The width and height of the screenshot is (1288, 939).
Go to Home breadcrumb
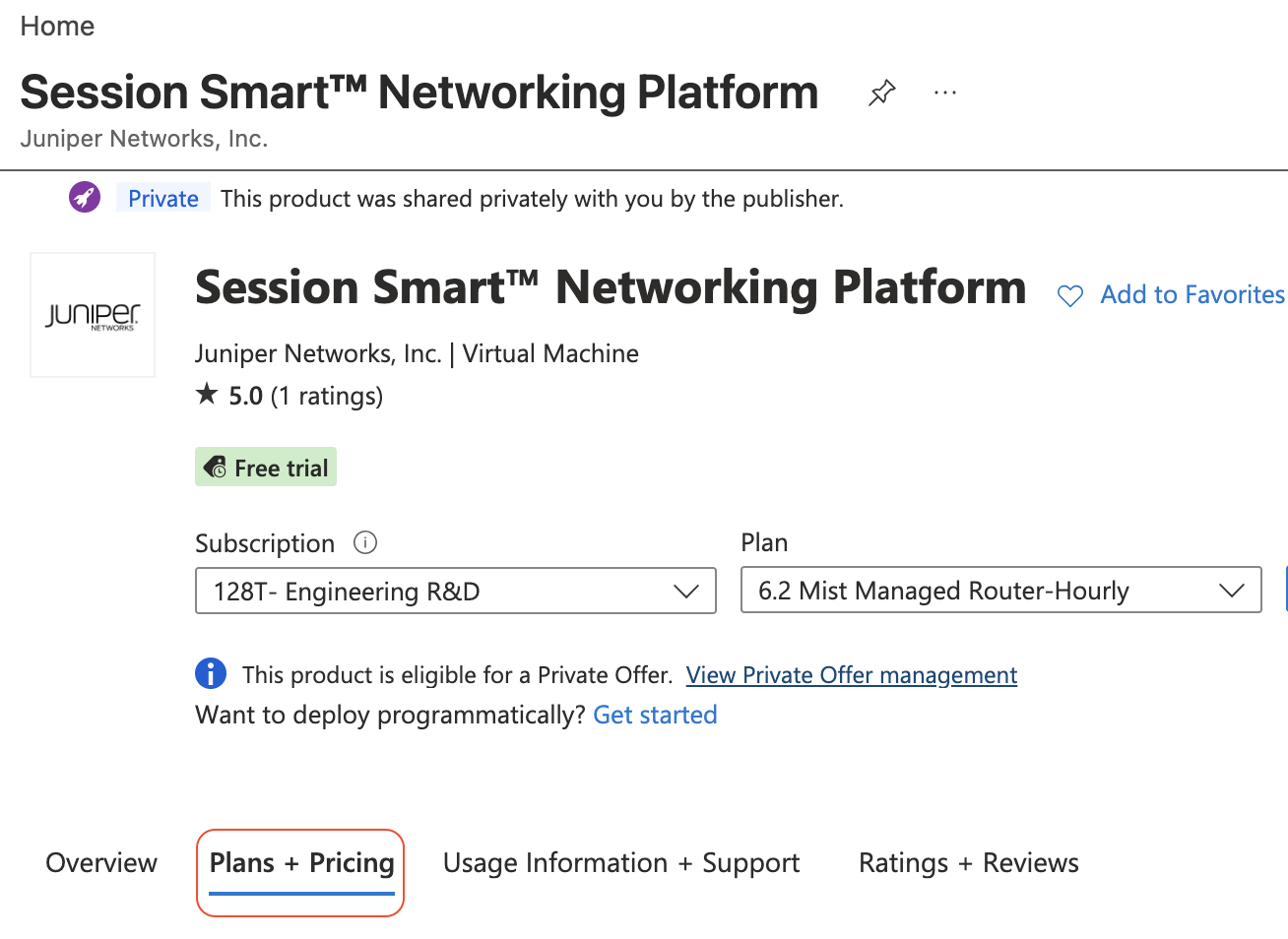tap(57, 27)
